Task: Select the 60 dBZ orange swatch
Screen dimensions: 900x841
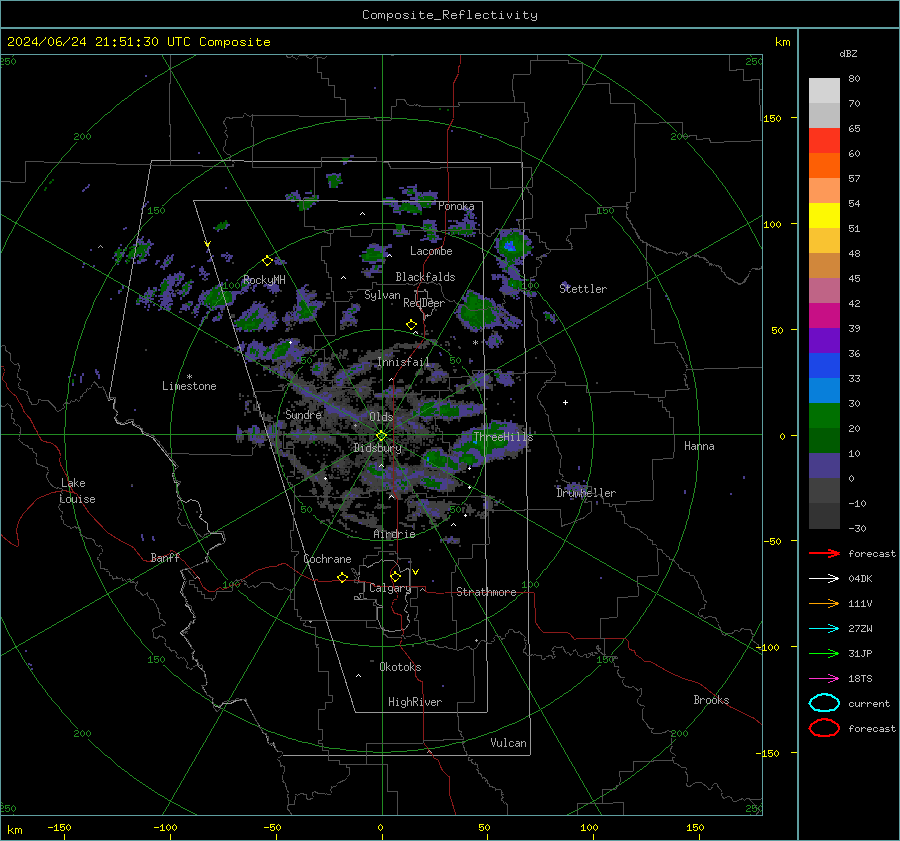Action: tap(824, 165)
